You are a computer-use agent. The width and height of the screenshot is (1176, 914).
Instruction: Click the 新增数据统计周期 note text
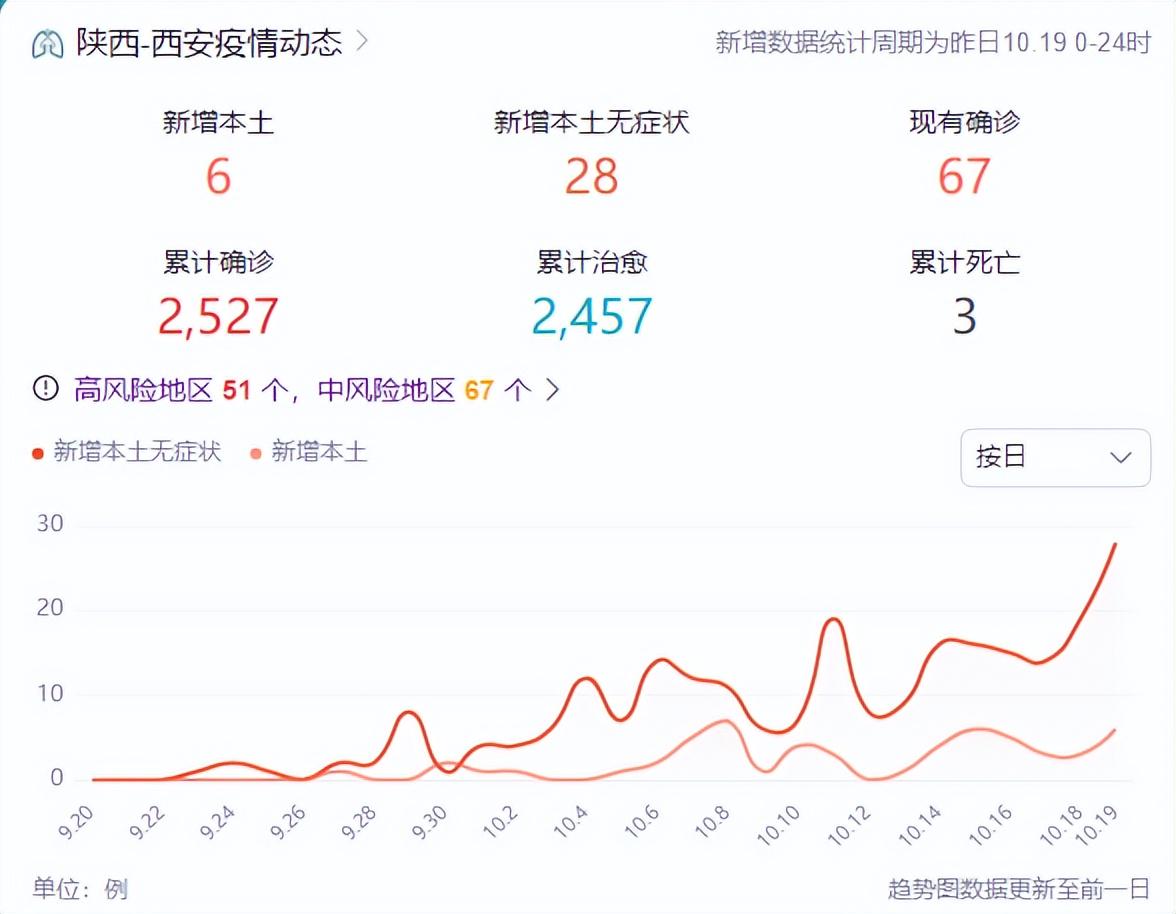click(932, 42)
